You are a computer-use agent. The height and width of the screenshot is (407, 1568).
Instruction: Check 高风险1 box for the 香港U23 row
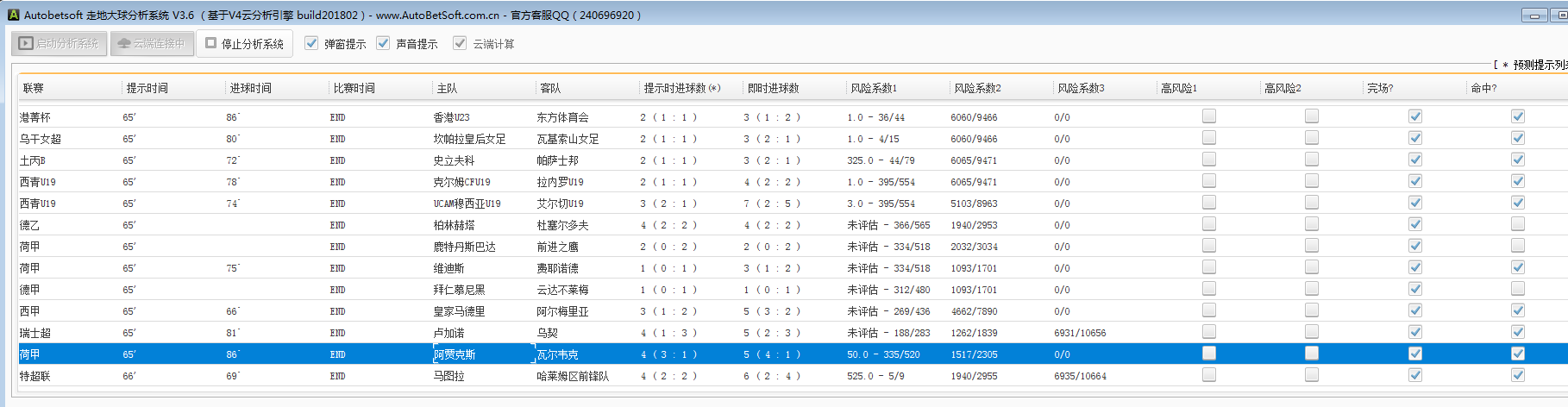pos(1209,116)
